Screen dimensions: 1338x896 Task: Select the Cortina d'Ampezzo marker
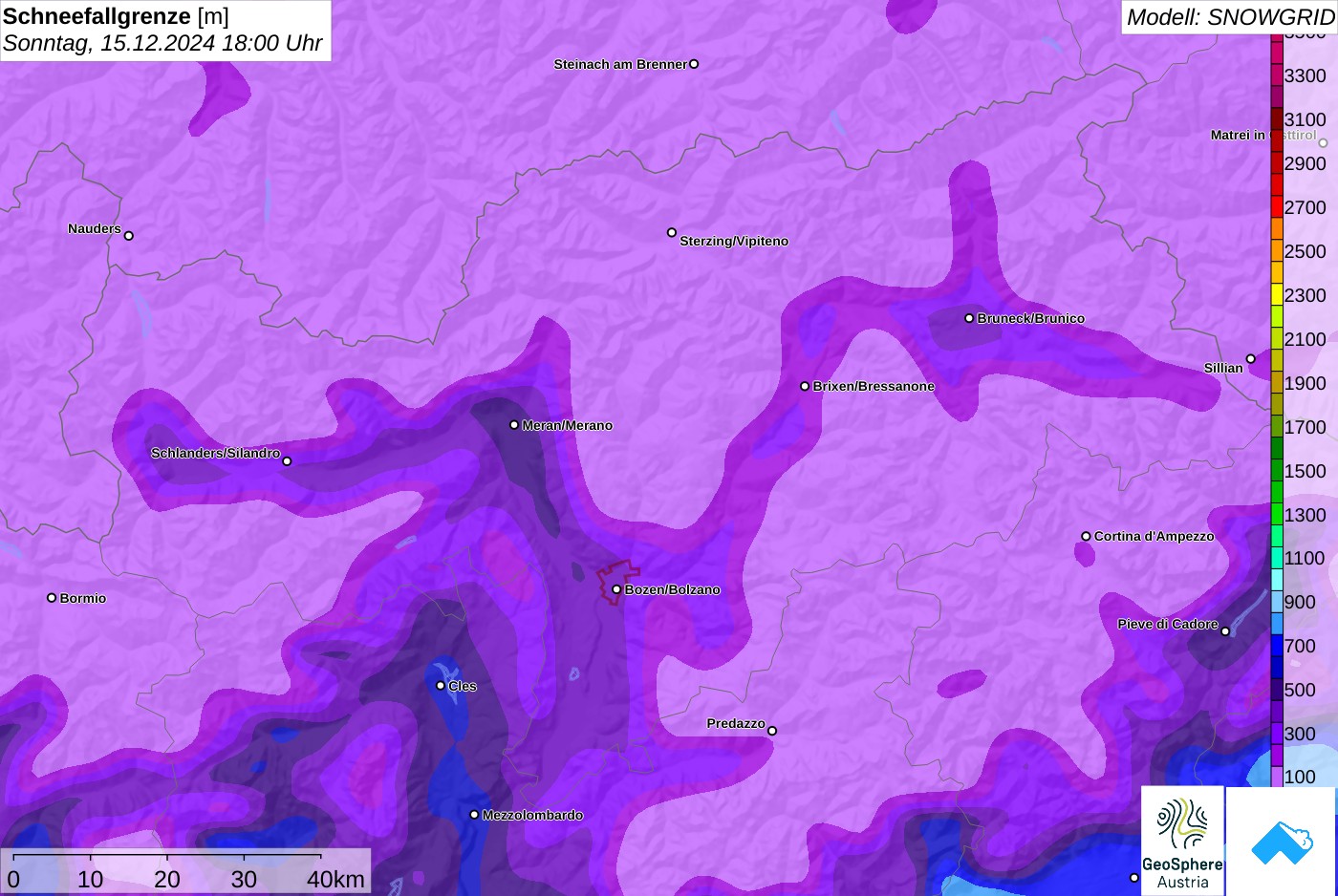[1086, 536]
